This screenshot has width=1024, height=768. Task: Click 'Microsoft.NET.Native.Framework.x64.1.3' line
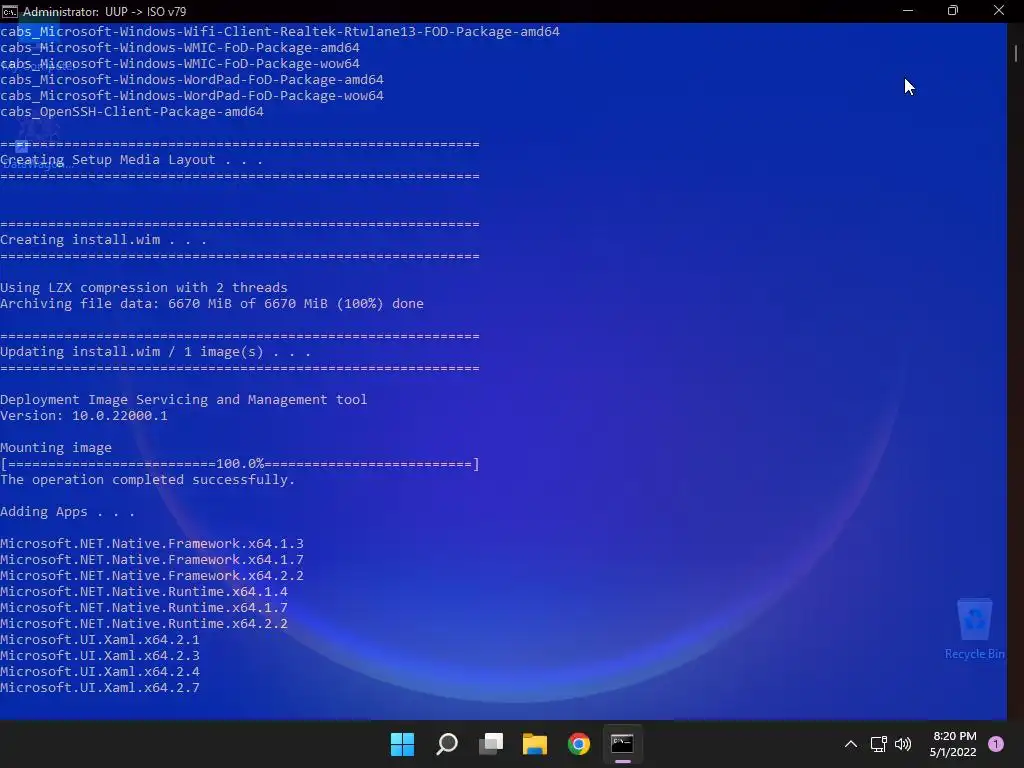[x=152, y=543]
